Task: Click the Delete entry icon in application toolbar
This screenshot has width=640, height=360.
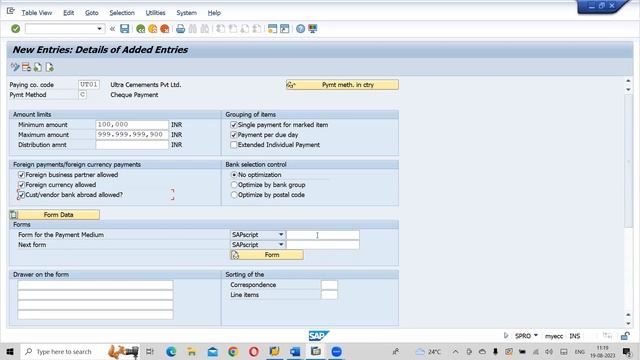Action: 27,67
